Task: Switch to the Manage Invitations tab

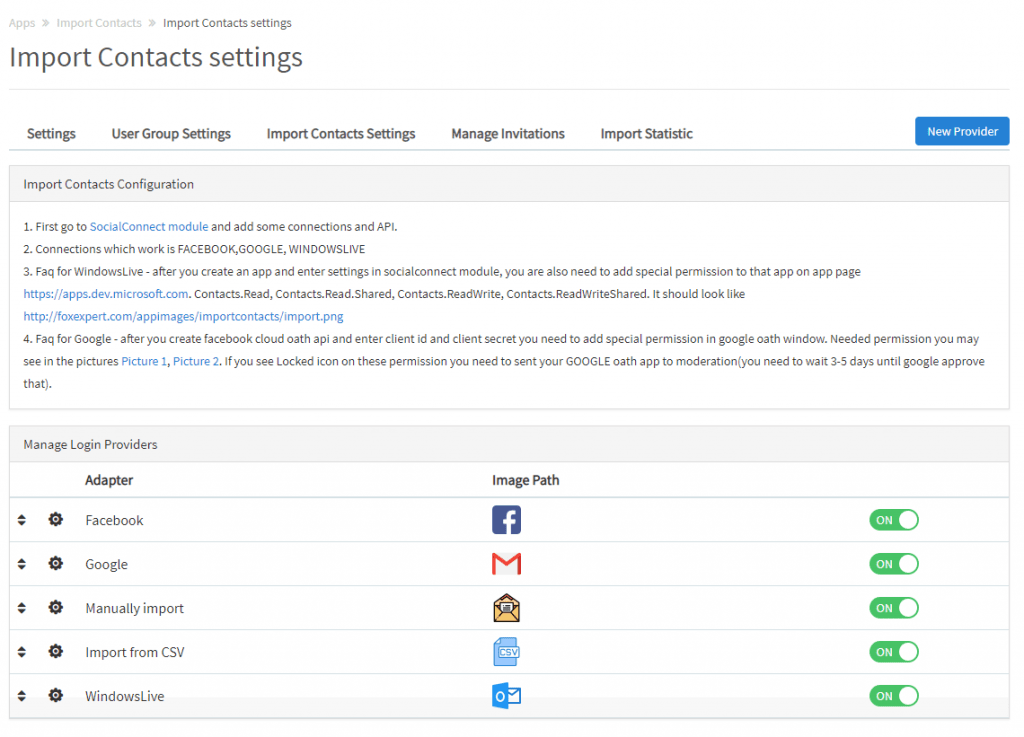Action: pyautogui.click(x=507, y=133)
